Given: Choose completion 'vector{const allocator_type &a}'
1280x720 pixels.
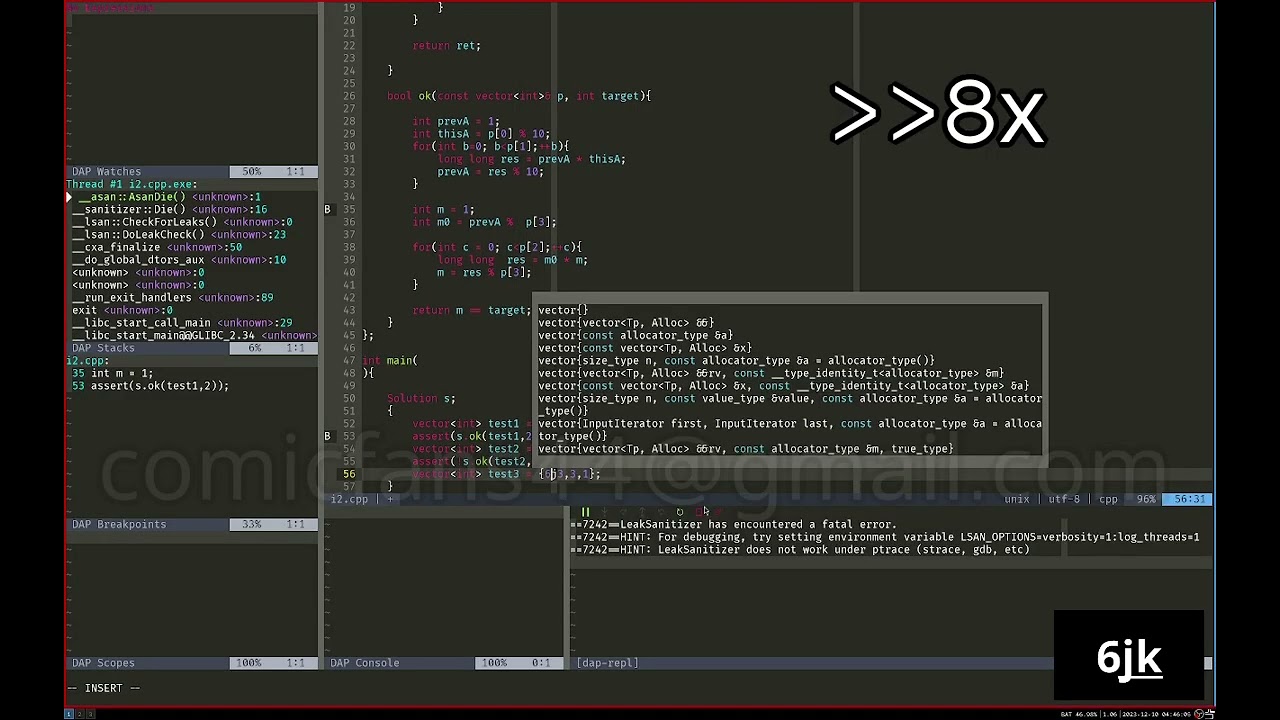Looking at the screenshot, I should pos(636,335).
